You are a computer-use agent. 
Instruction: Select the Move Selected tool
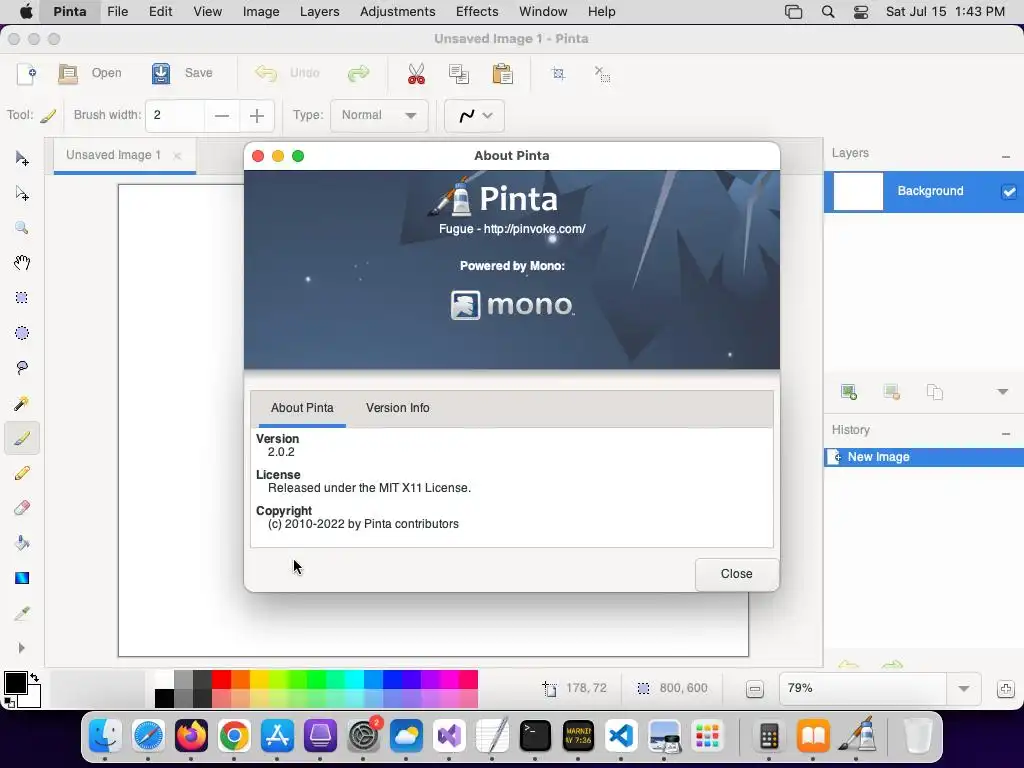point(22,158)
